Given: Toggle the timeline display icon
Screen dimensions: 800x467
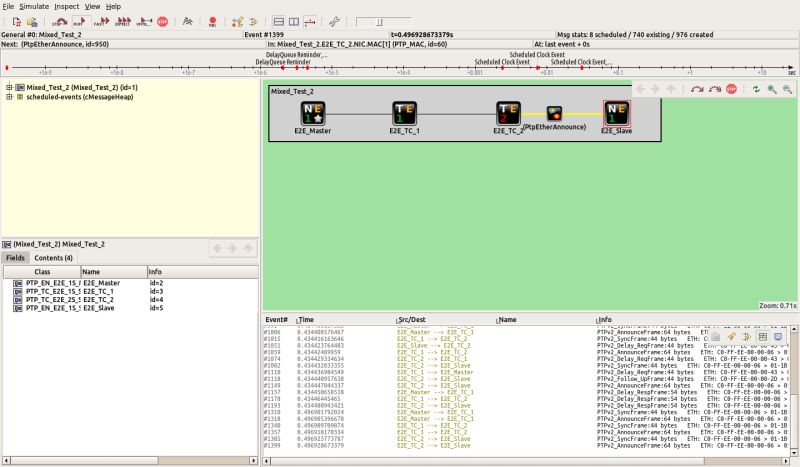Looking at the screenshot, I should pos(310,22).
